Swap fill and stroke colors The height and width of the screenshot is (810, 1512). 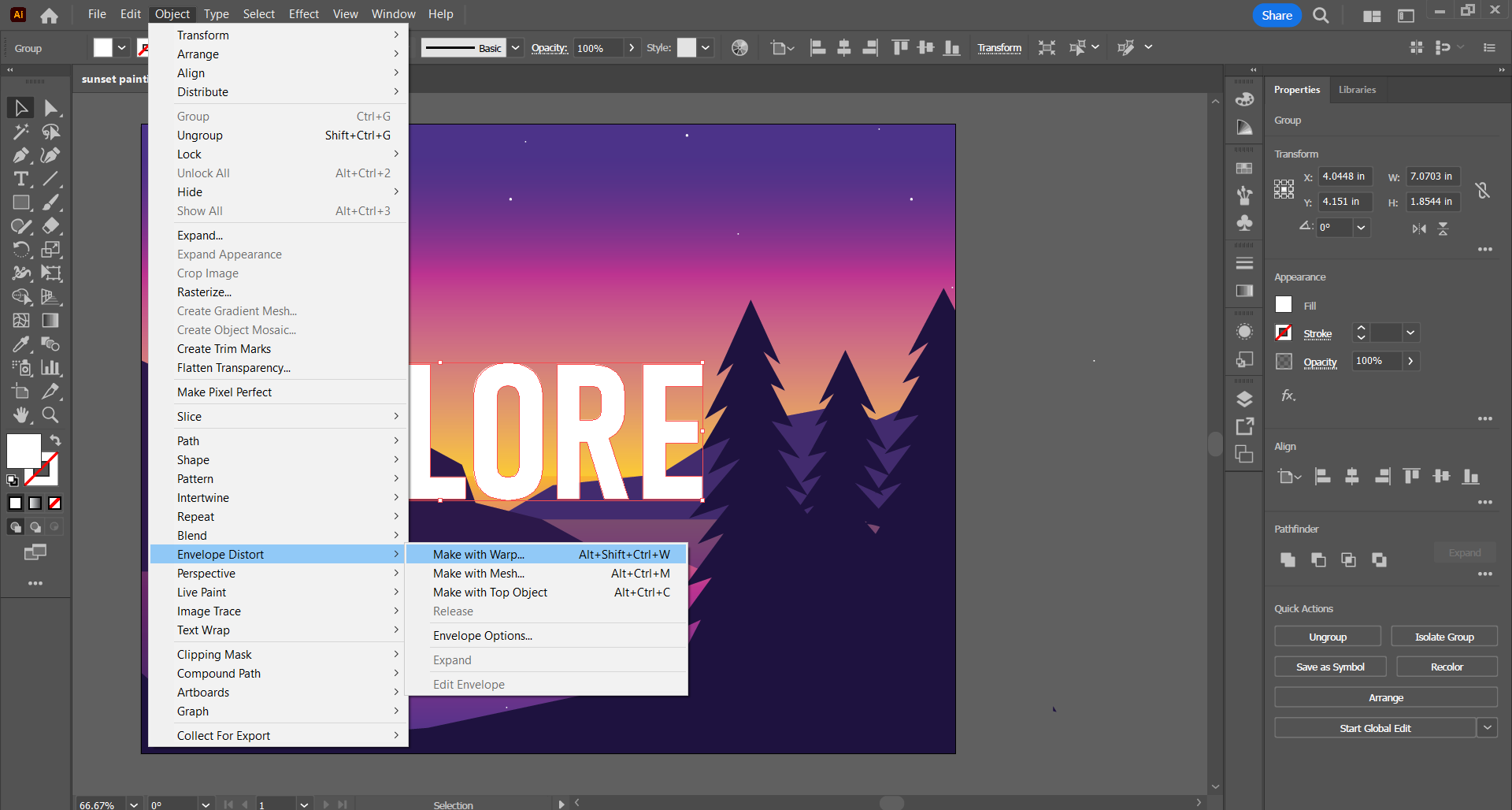tap(56, 440)
